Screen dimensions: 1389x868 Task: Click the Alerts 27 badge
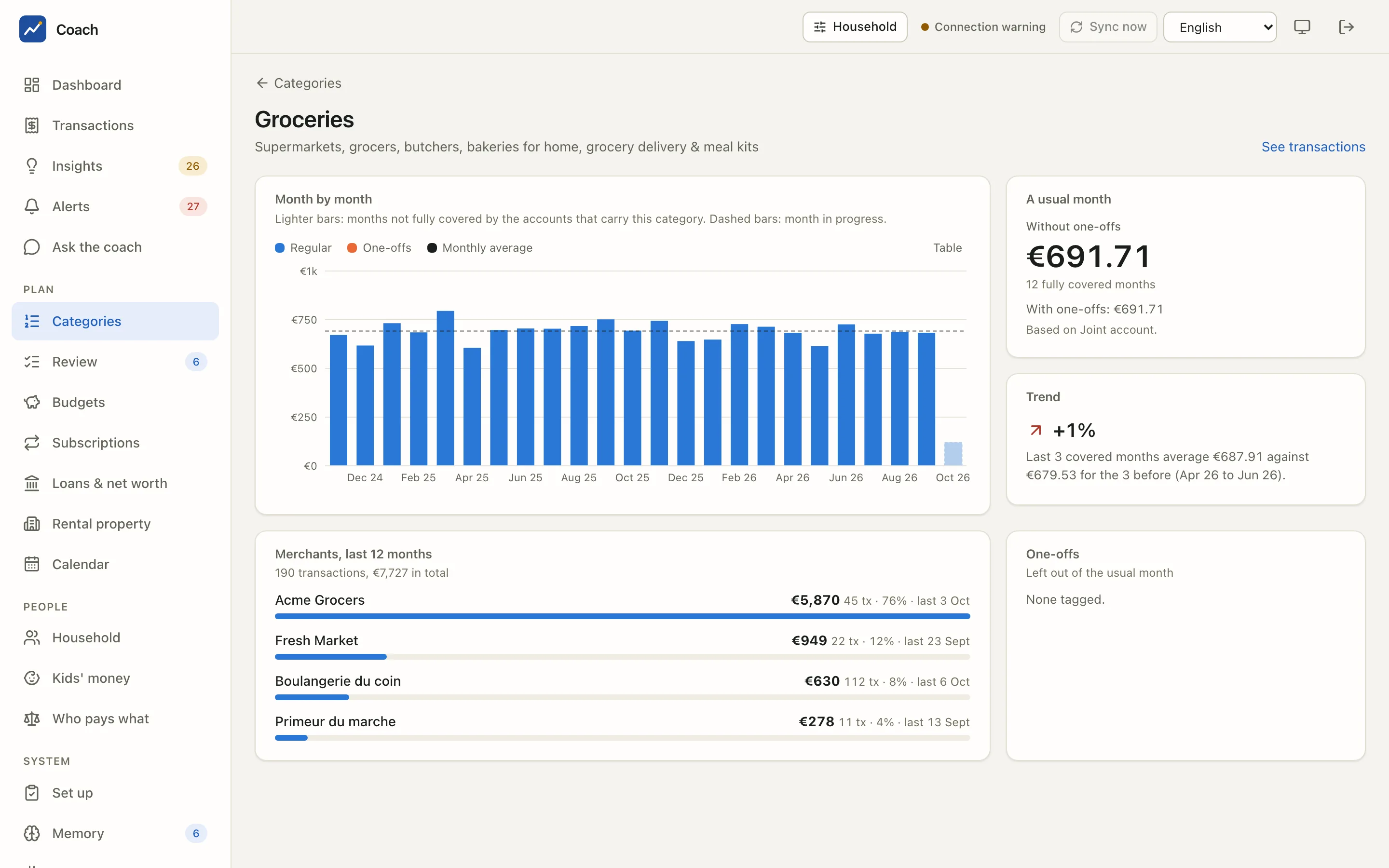(x=193, y=207)
